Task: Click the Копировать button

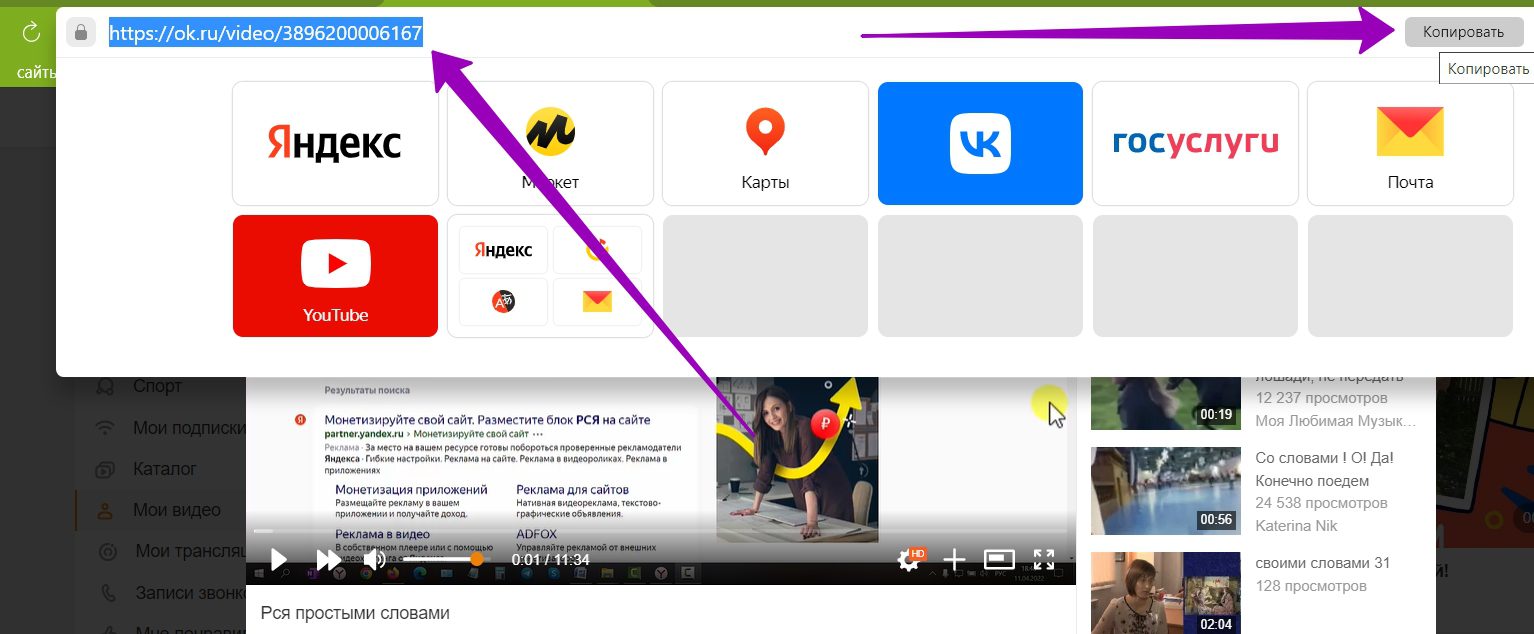Action: point(1463,32)
